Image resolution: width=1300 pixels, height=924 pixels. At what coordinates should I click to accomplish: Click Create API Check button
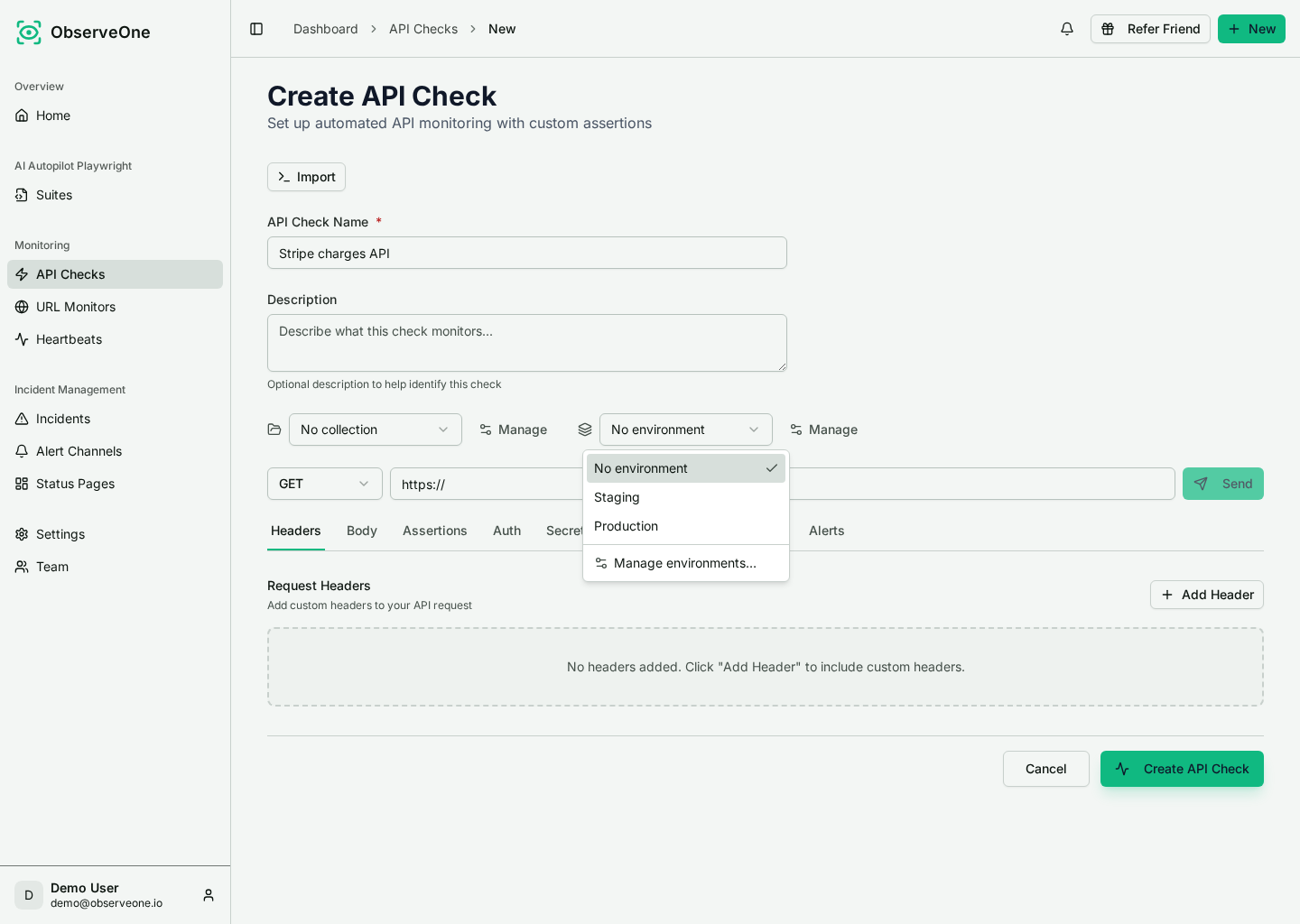1182,769
